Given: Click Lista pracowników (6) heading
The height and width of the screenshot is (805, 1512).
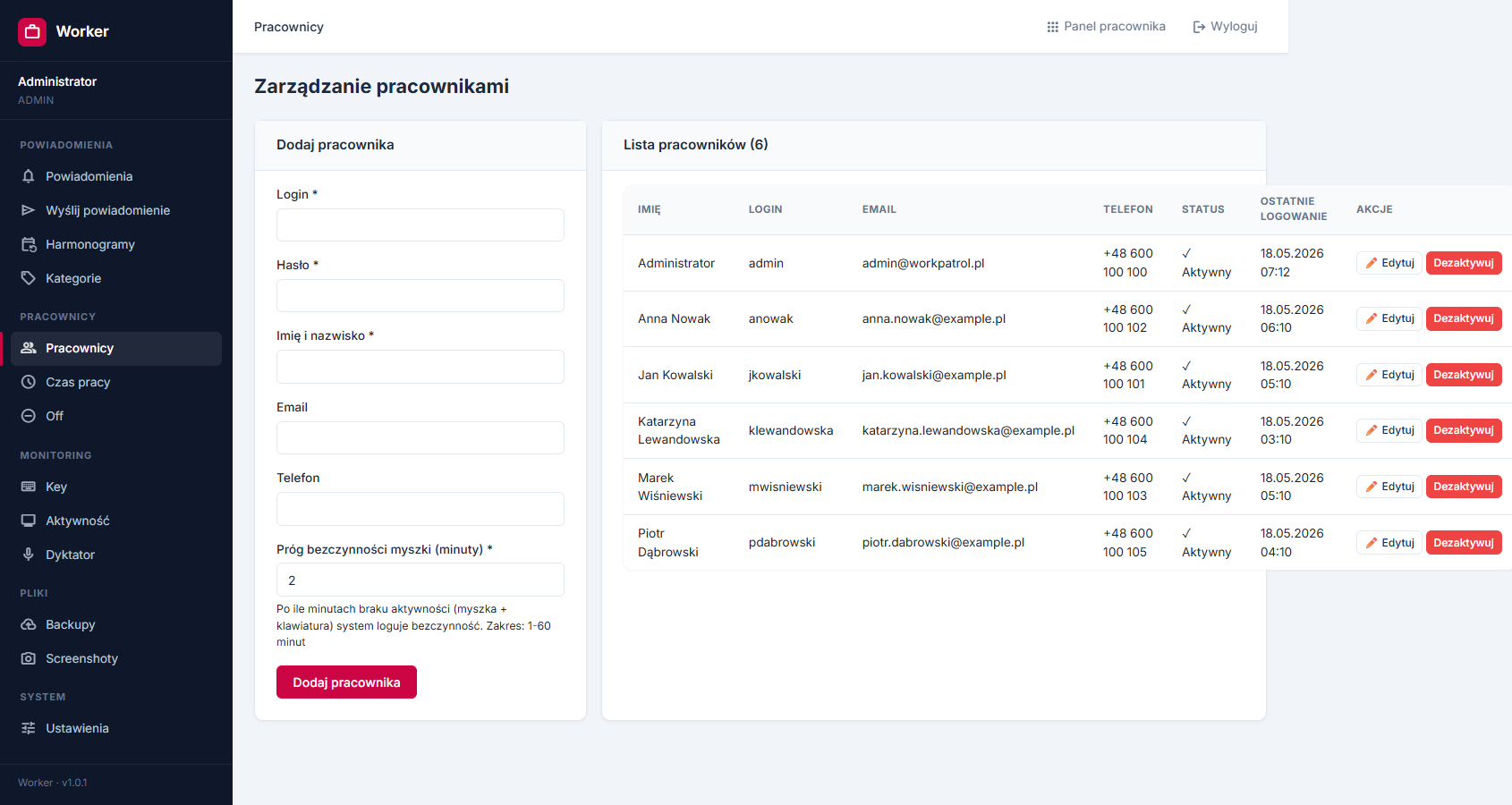Looking at the screenshot, I should (696, 145).
